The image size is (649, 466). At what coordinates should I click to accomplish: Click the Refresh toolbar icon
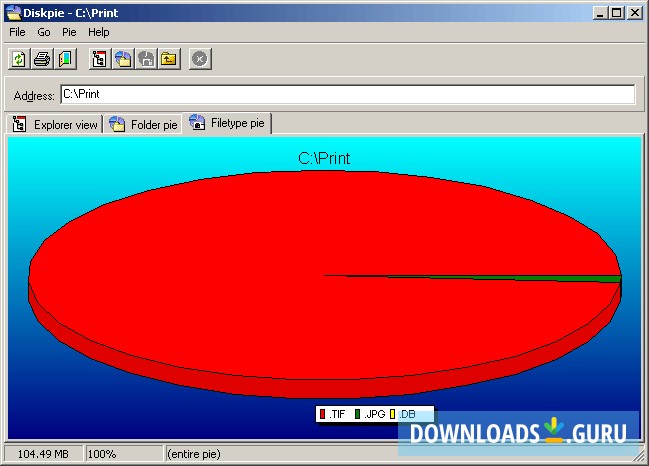pyautogui.click(x=19, y=59)
